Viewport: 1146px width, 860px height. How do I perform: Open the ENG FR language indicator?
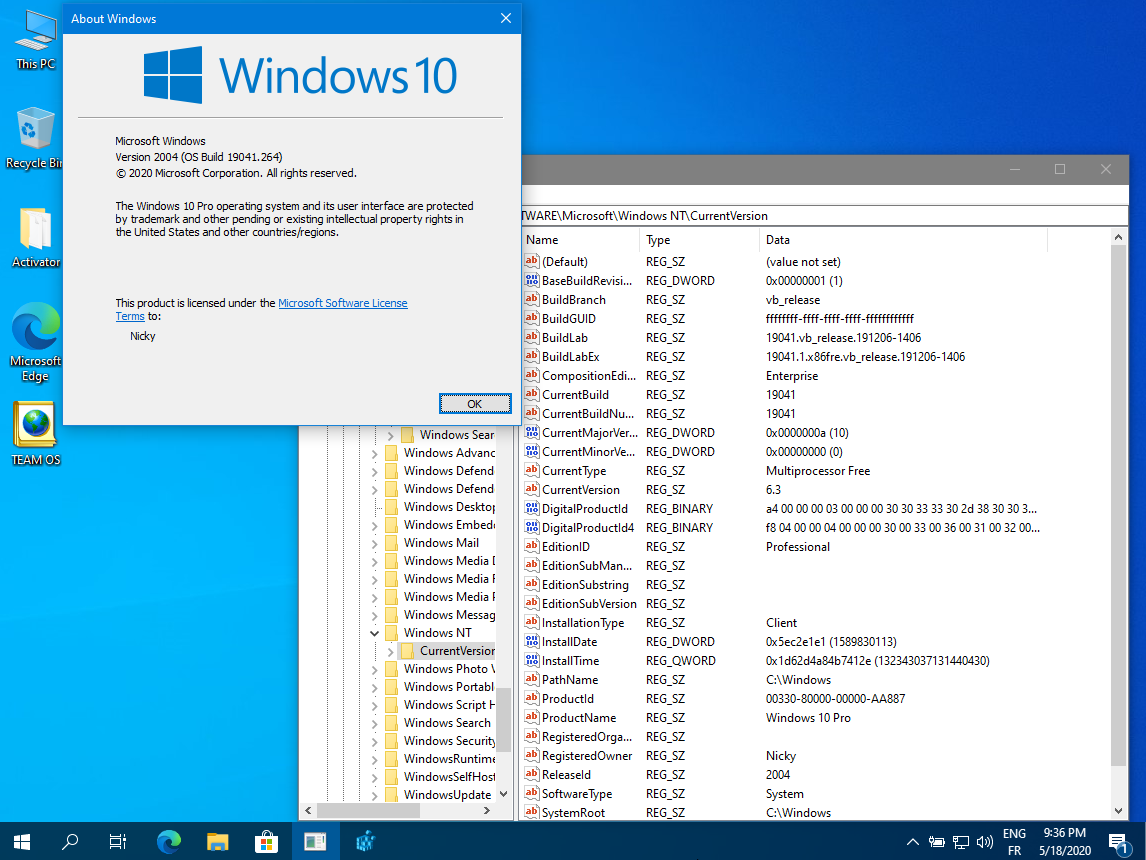coord(1014,842)
